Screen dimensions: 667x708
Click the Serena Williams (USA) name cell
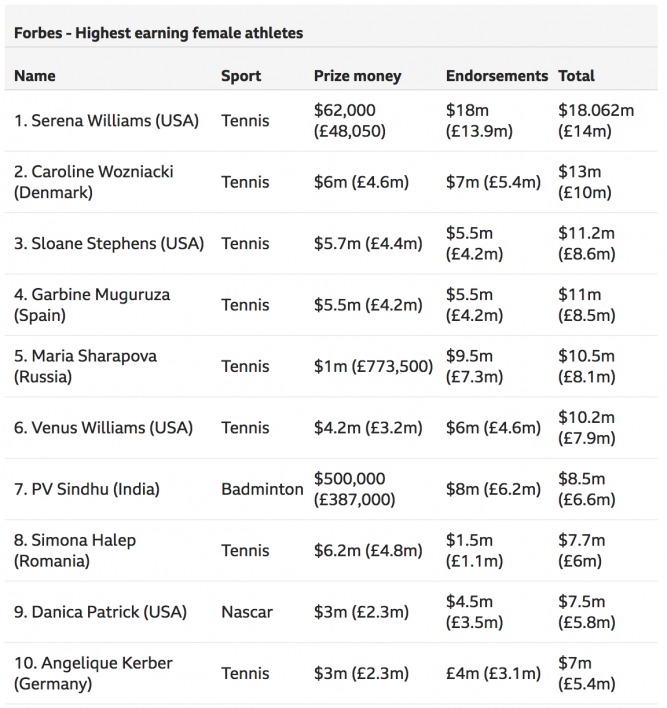click(106, 121)
